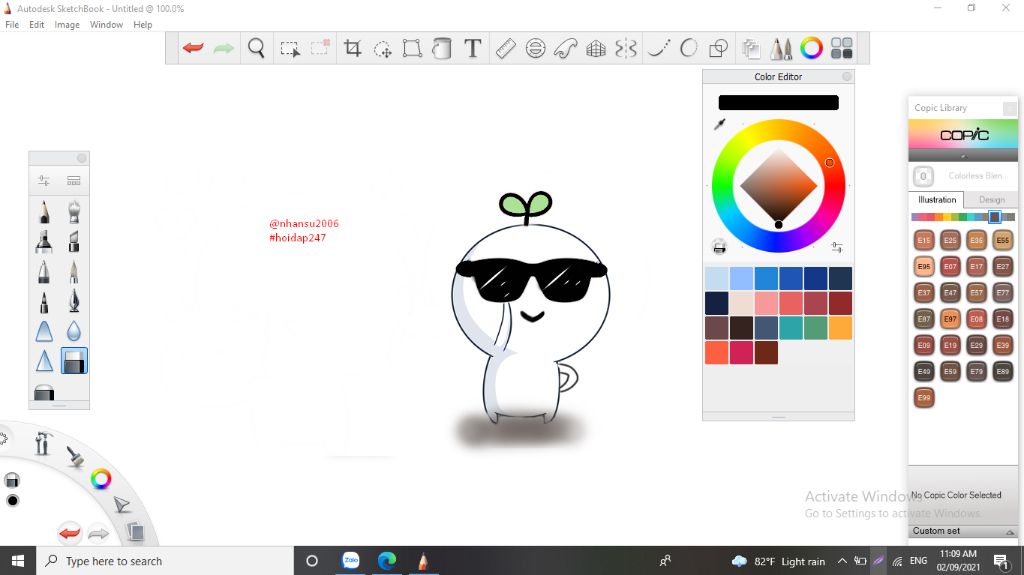Select Copic marker E15
The width and height of the screenshot is (1024, 575).
[x=923, y=240]
